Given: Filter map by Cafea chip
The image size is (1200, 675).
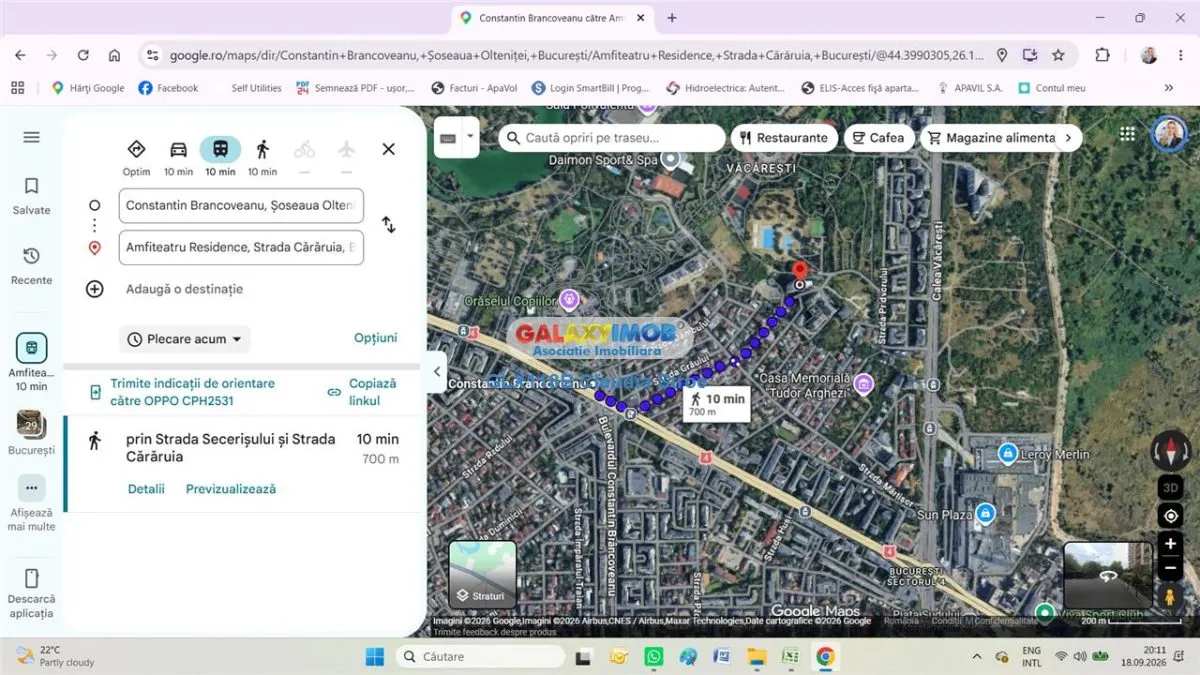Looking at the screenshot, I should pos(877,138).
